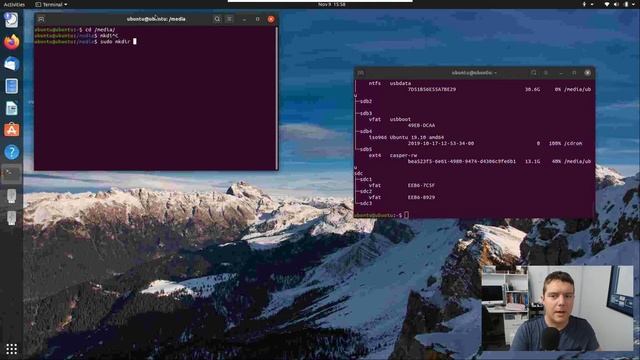
Task: Click the 'cd /media/' command line
Action: [75, 30]
